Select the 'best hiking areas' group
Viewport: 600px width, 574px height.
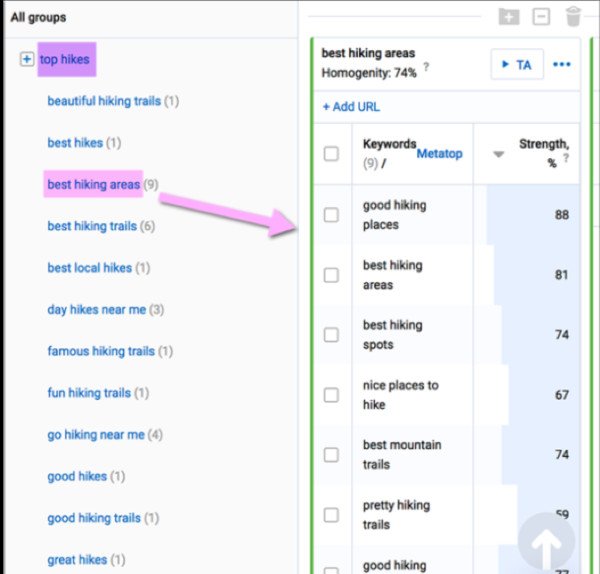point(94,184)
